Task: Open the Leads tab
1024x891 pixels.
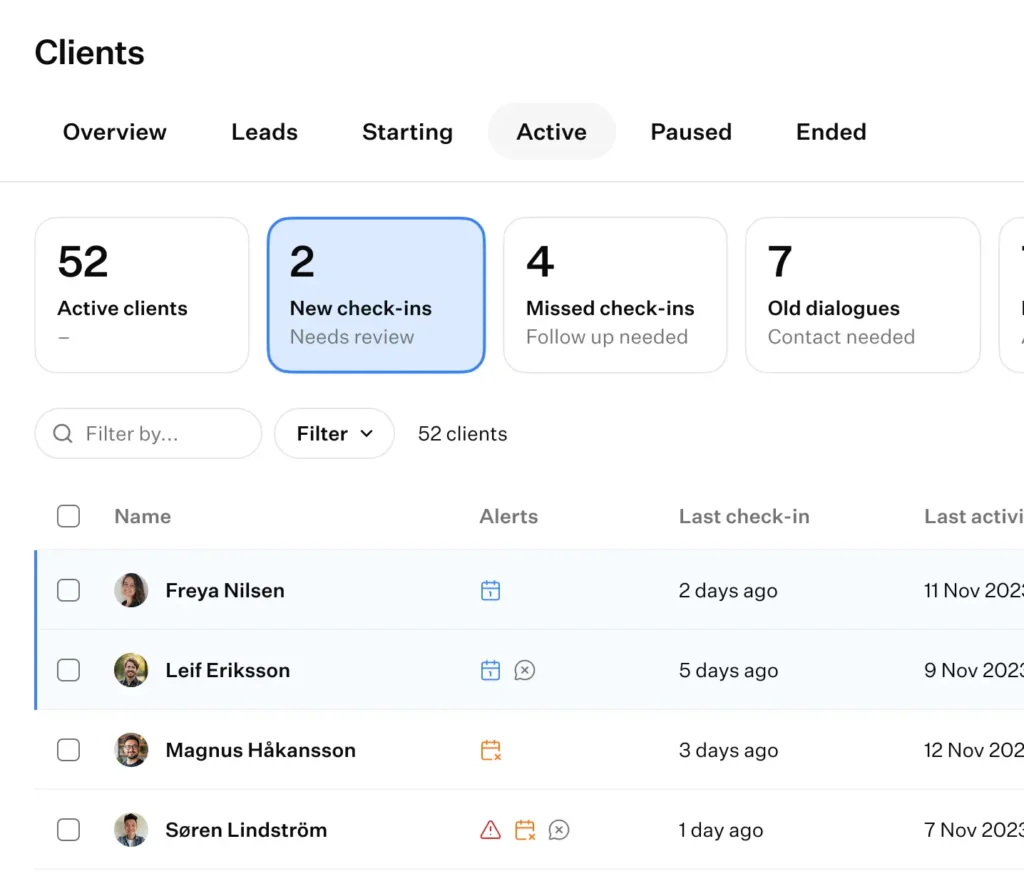Action: point(264,131)
